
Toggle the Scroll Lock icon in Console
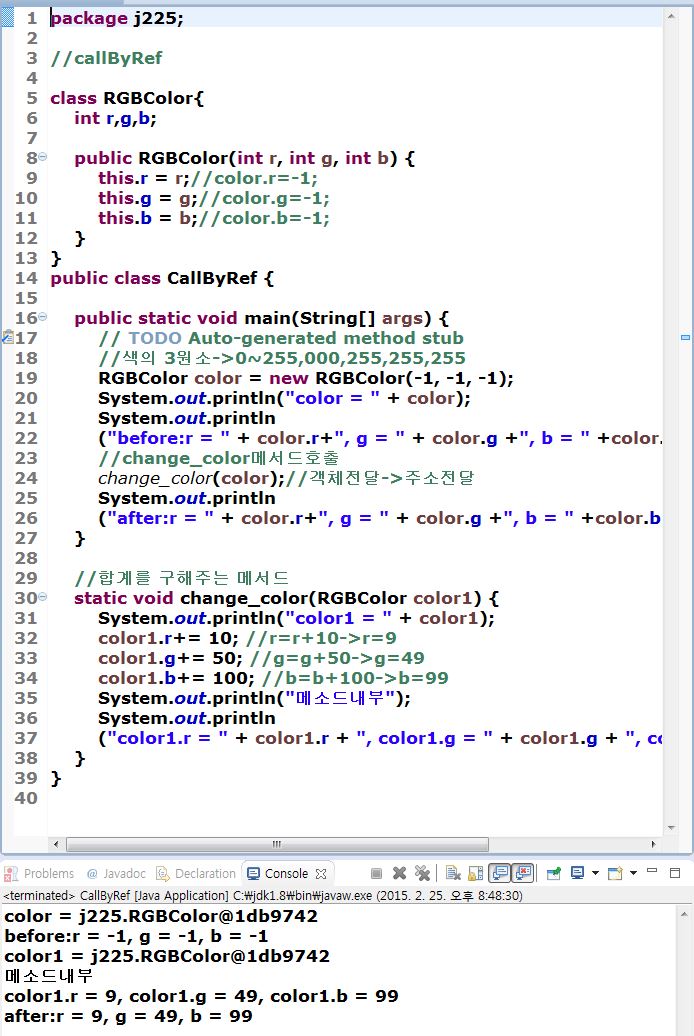coord(475,873)
